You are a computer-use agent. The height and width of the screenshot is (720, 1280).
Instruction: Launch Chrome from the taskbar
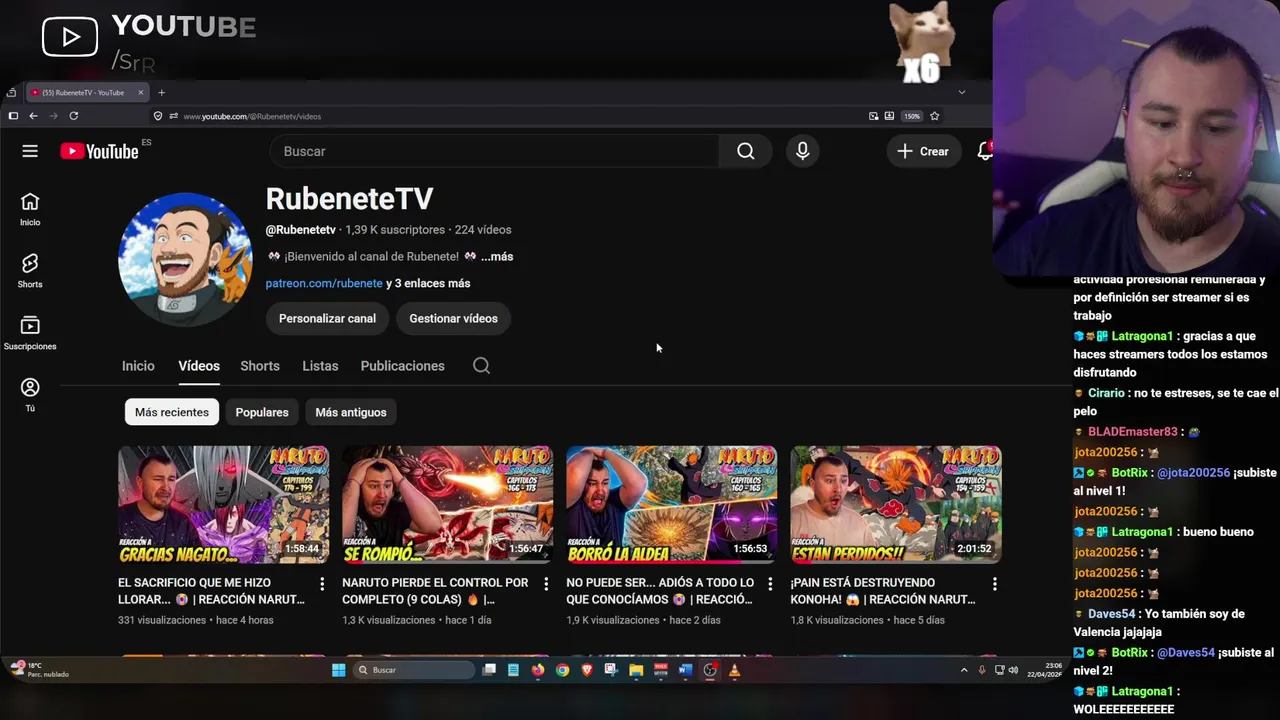pos(562,670)
